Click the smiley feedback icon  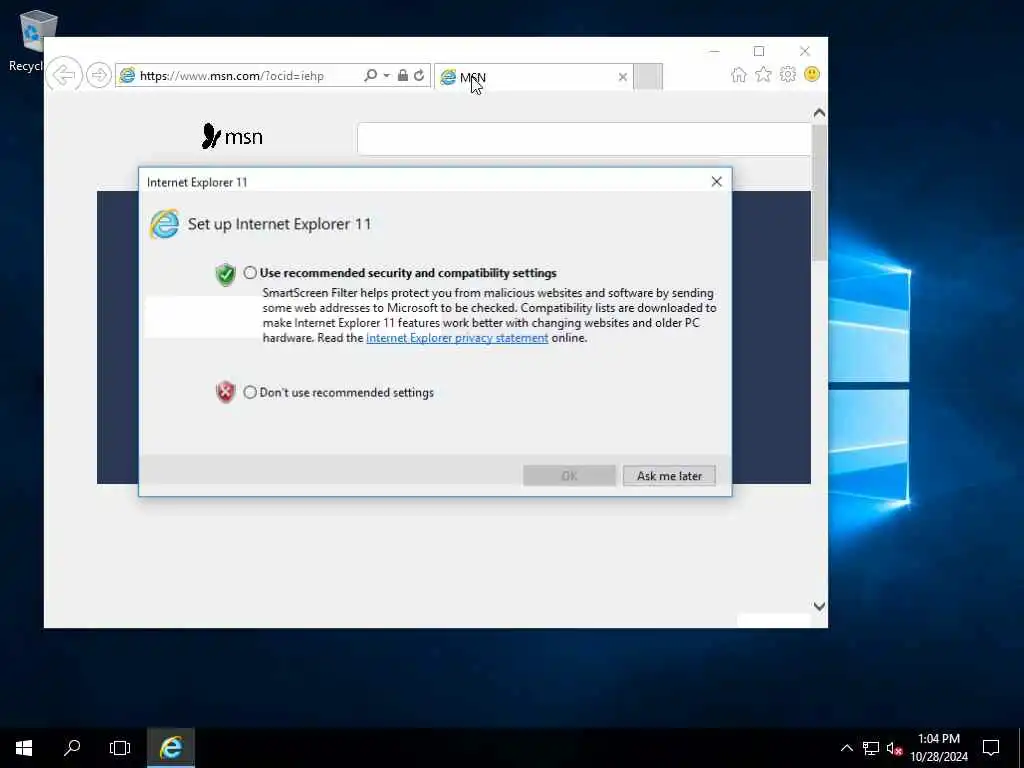click(x=812, y=74)
